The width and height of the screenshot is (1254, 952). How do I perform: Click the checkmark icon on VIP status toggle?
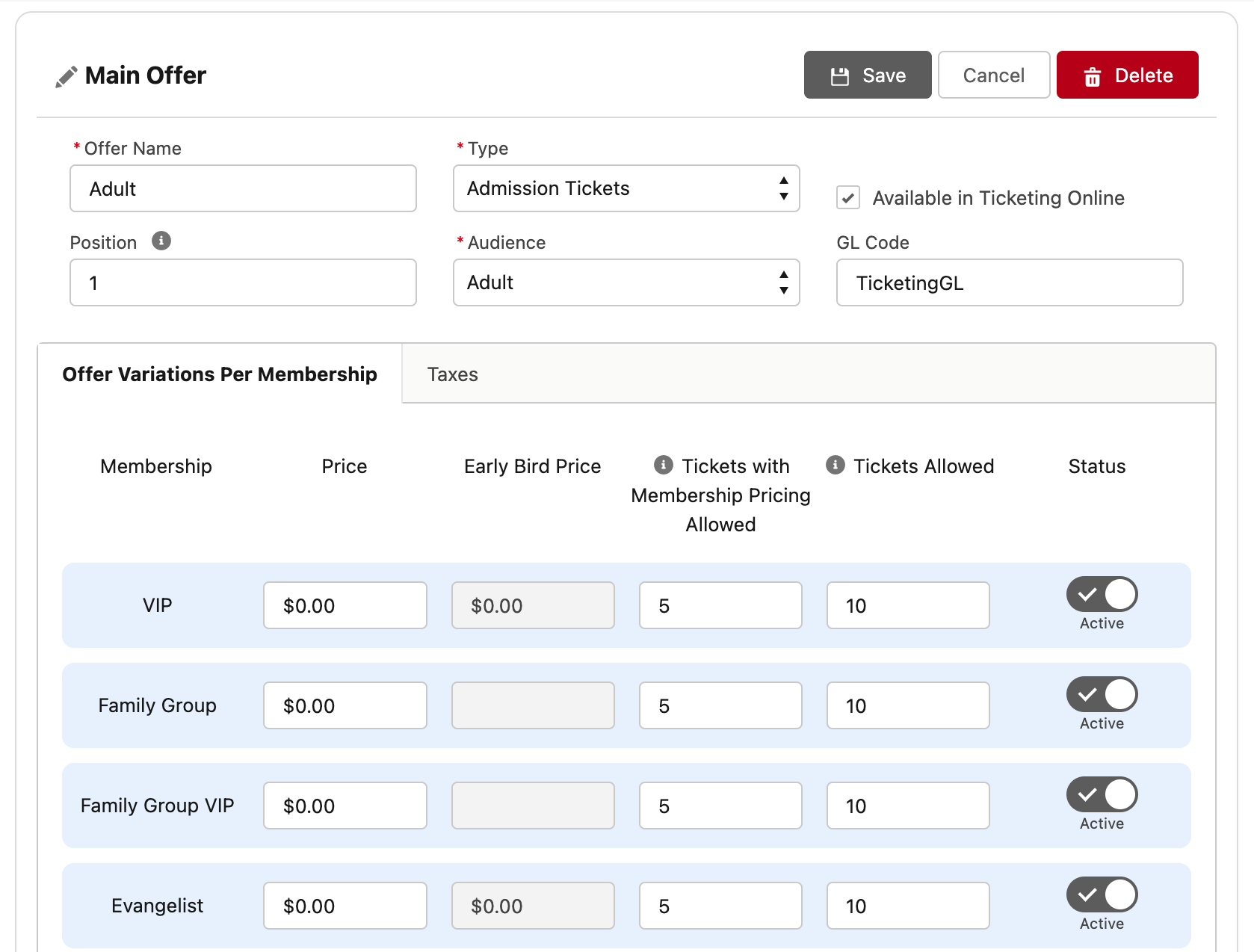(1086, 595)
